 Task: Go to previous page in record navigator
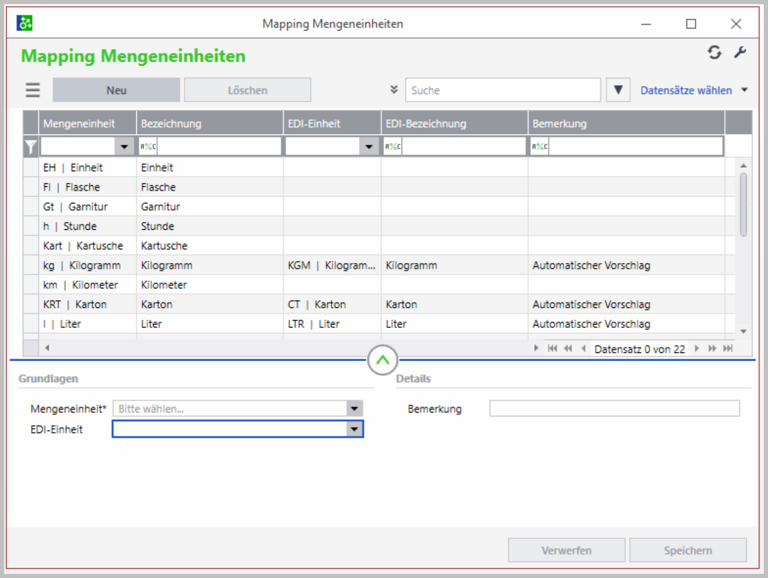(x=568, y=348)
